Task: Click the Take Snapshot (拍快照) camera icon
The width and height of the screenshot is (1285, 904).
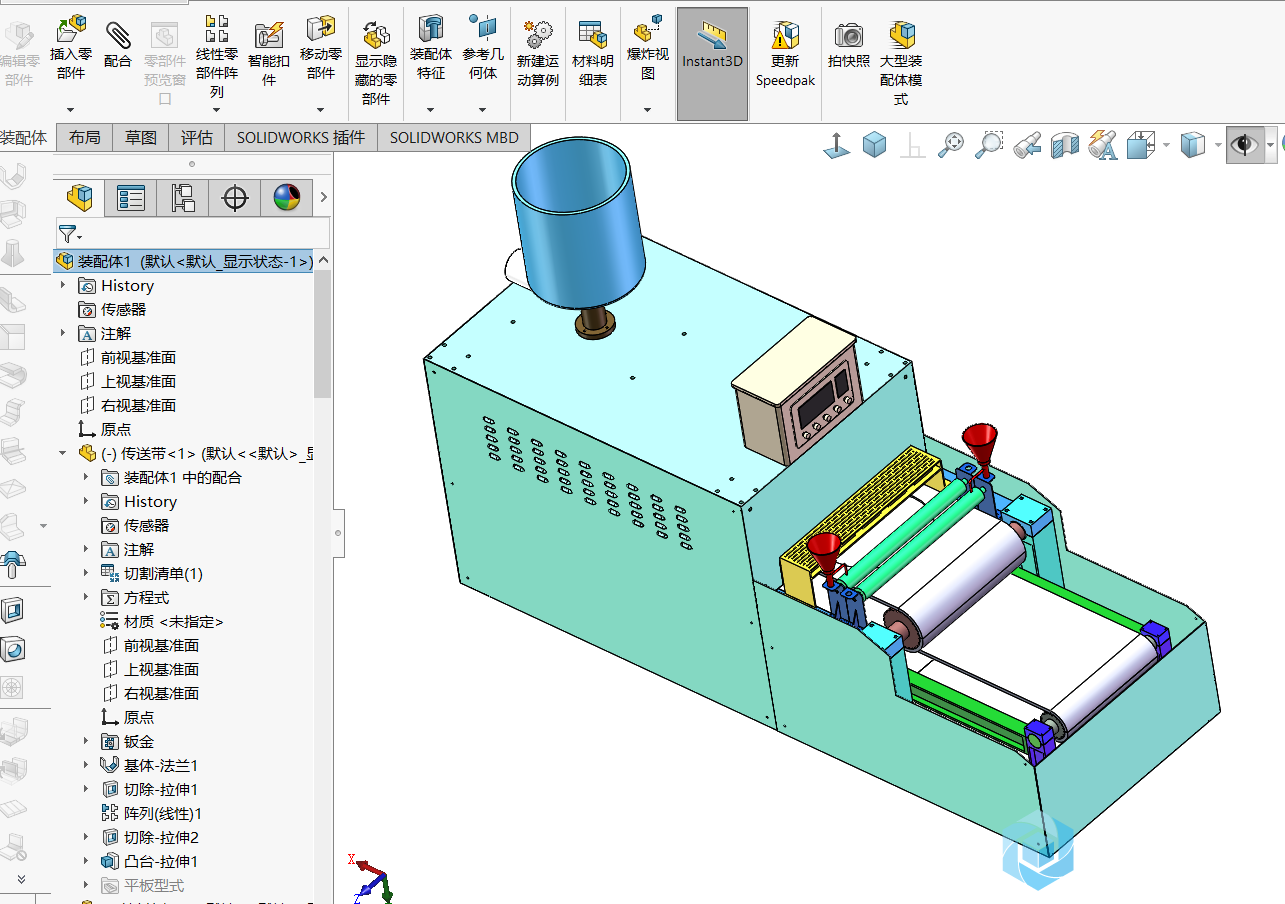Action: coord(849,36)
